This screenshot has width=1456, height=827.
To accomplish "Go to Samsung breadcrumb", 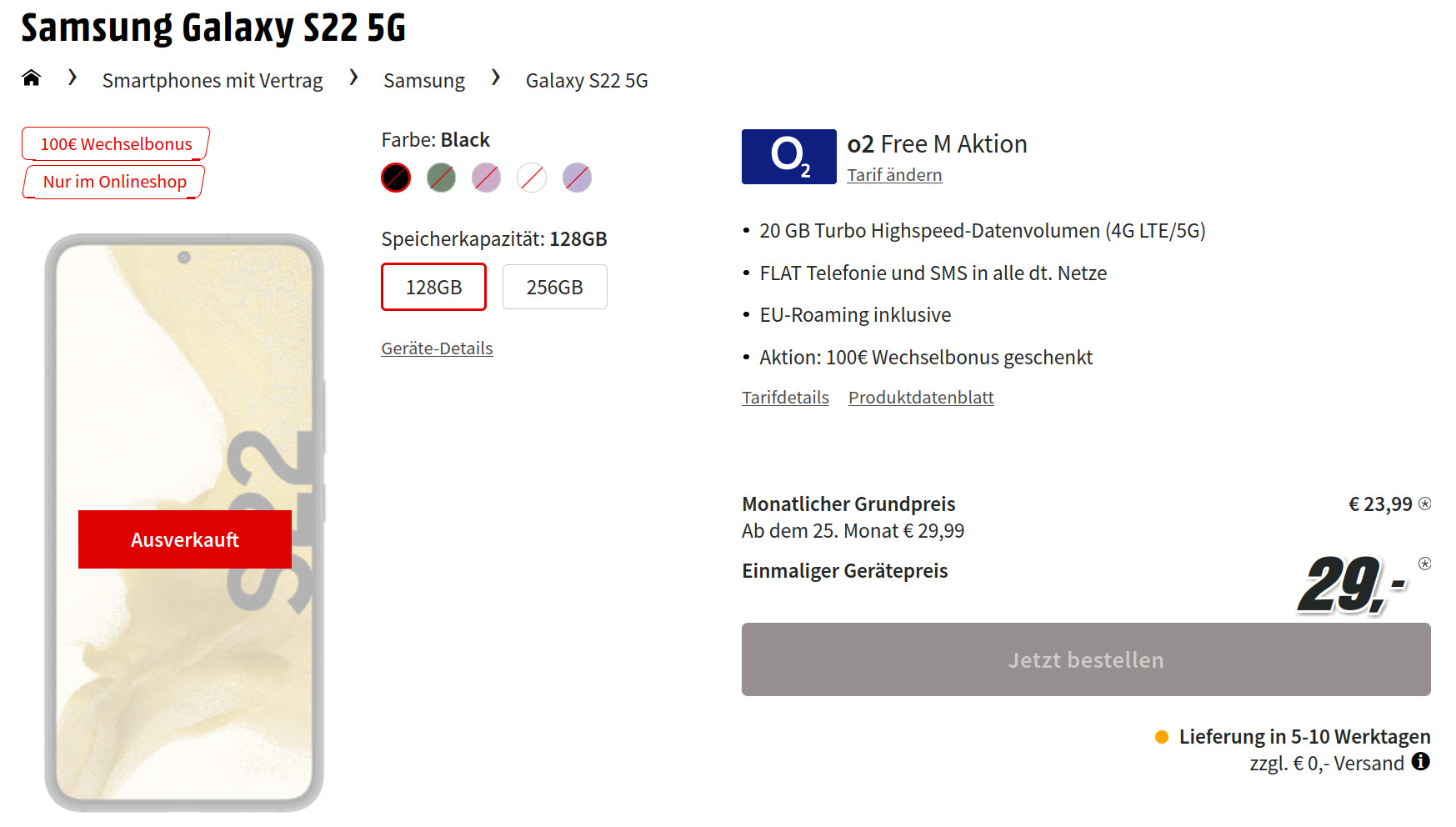I will coord(424,81).
